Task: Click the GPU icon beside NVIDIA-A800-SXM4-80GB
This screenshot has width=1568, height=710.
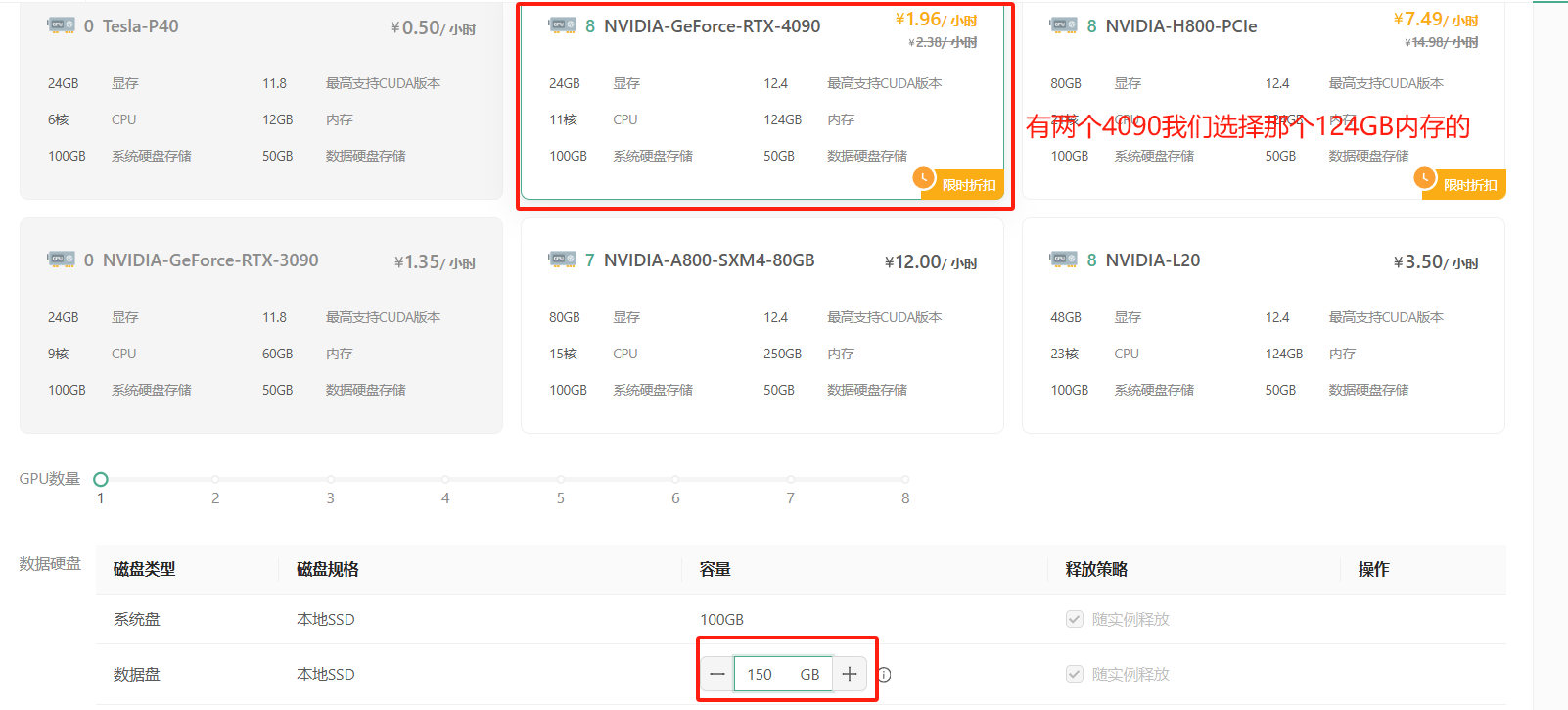Action: click(x=562, y=260)
